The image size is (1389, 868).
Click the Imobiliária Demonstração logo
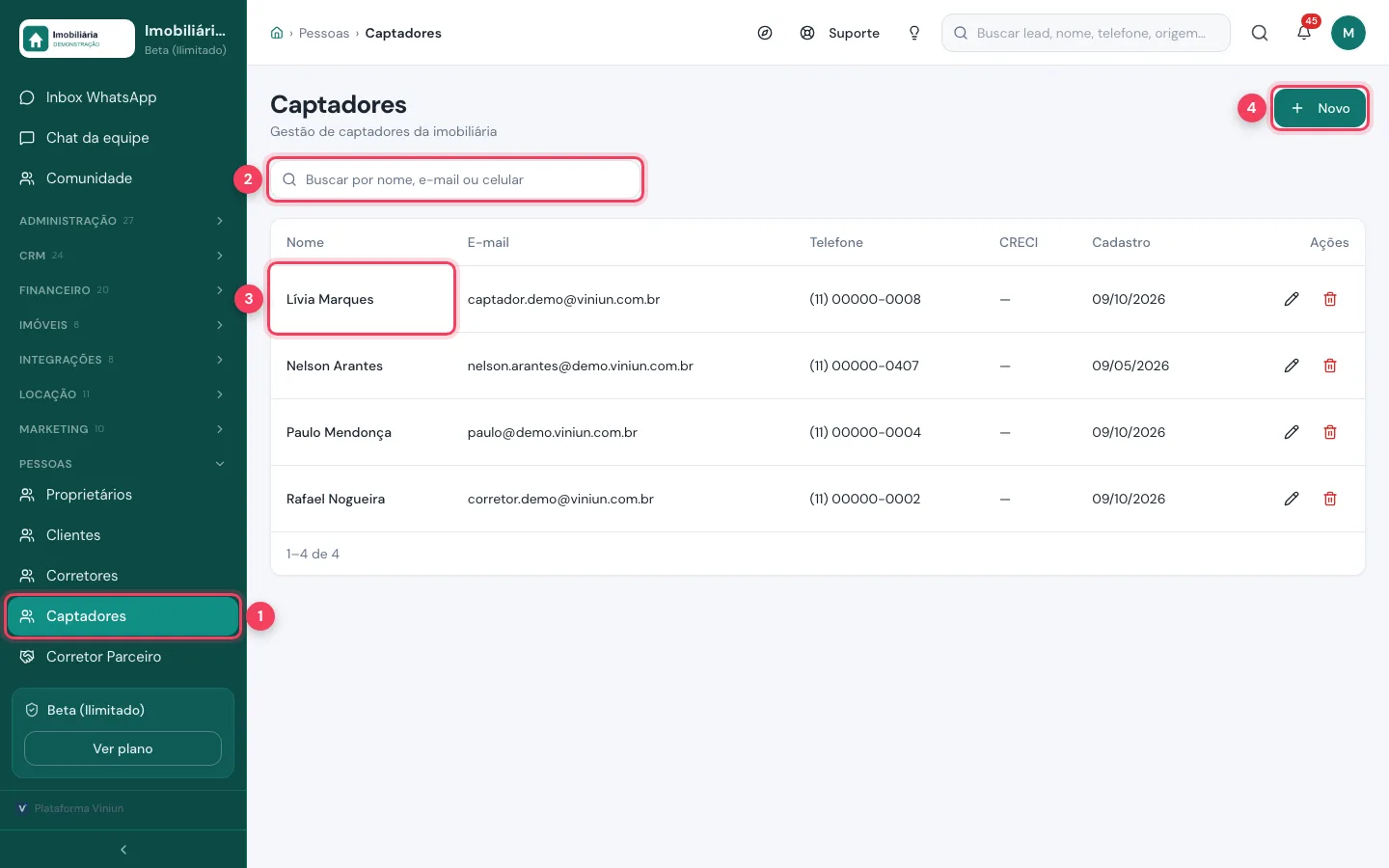[77, 39]
